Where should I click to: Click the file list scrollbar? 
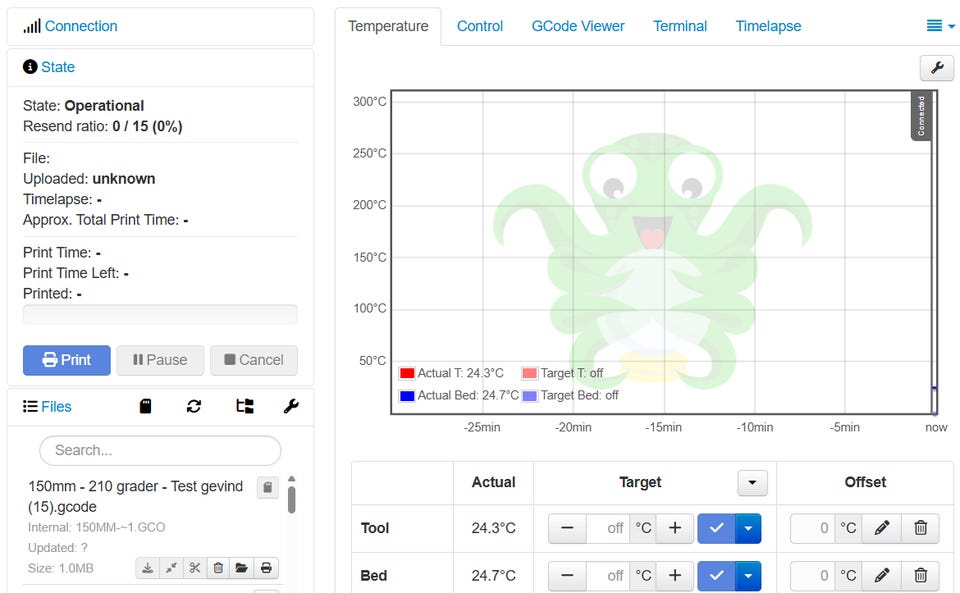(x=291, y=499)
